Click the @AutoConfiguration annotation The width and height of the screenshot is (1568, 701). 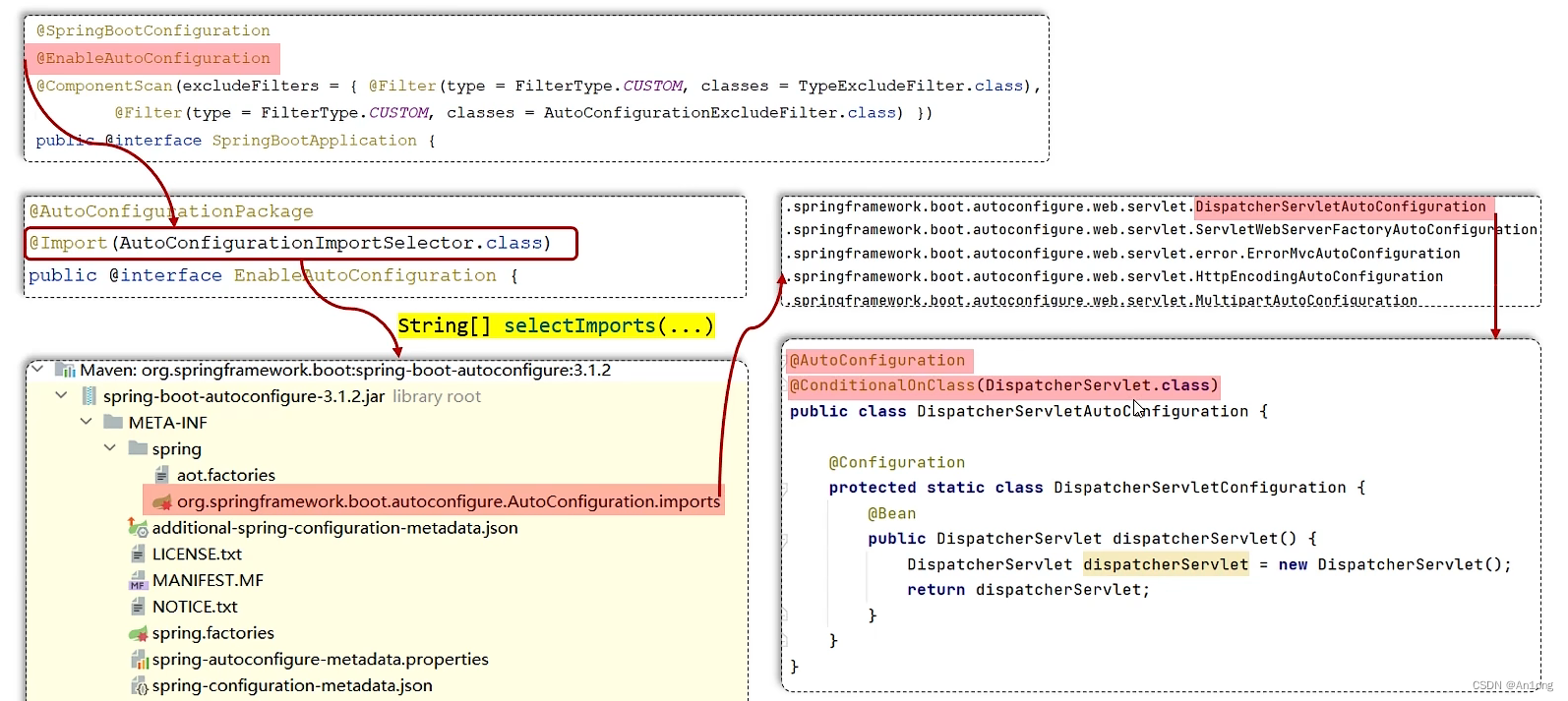click(877, 361)
